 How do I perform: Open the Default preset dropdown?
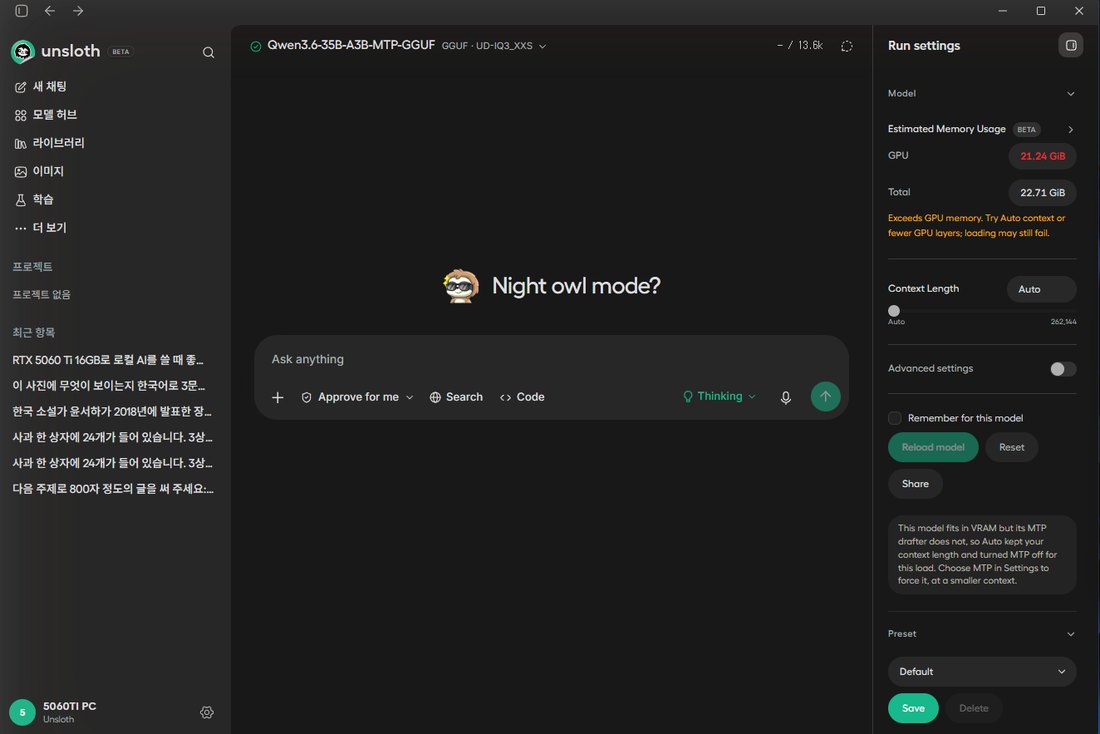pyautogui.click(x=982, y=672)
